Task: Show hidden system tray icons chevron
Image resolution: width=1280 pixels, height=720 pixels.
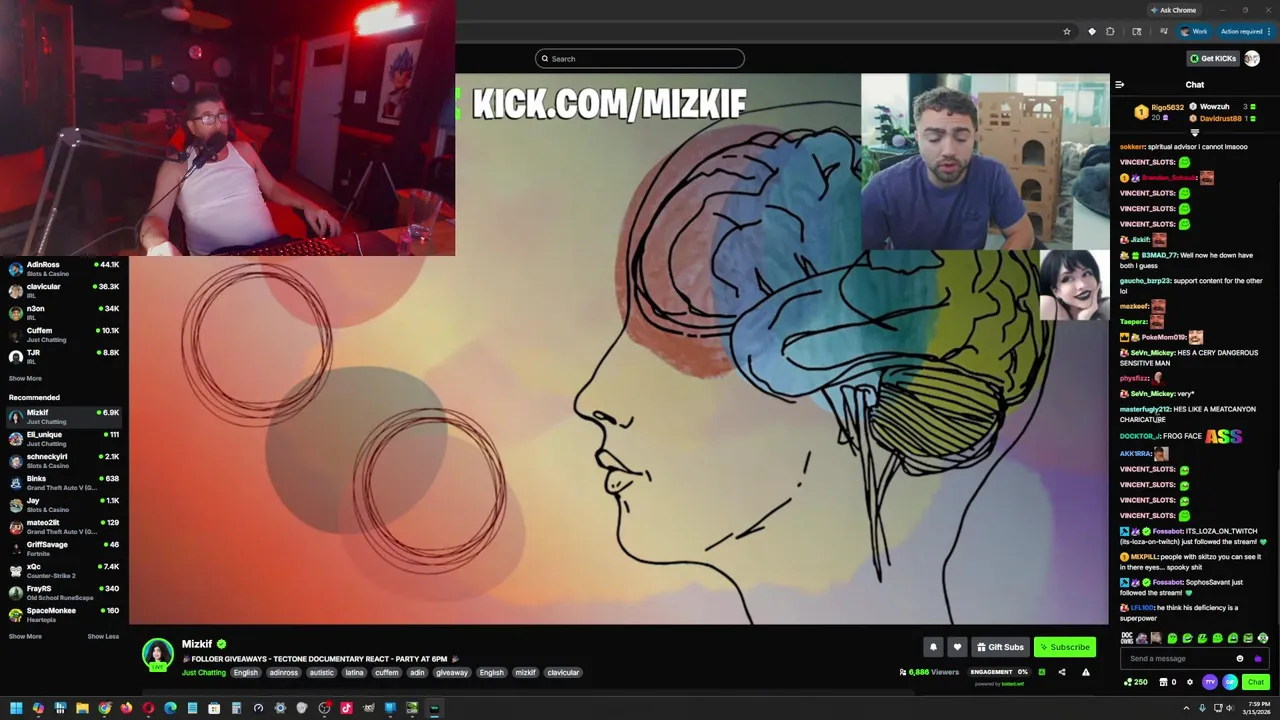Action: 1189,709
